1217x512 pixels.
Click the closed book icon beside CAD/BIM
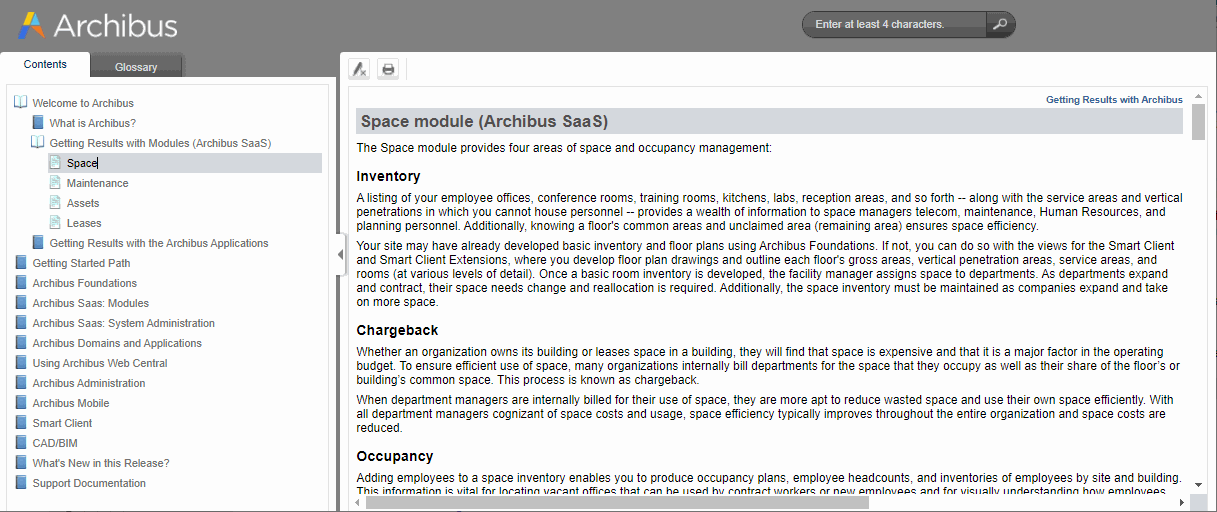pyautogui.click(x=21, y=443)
